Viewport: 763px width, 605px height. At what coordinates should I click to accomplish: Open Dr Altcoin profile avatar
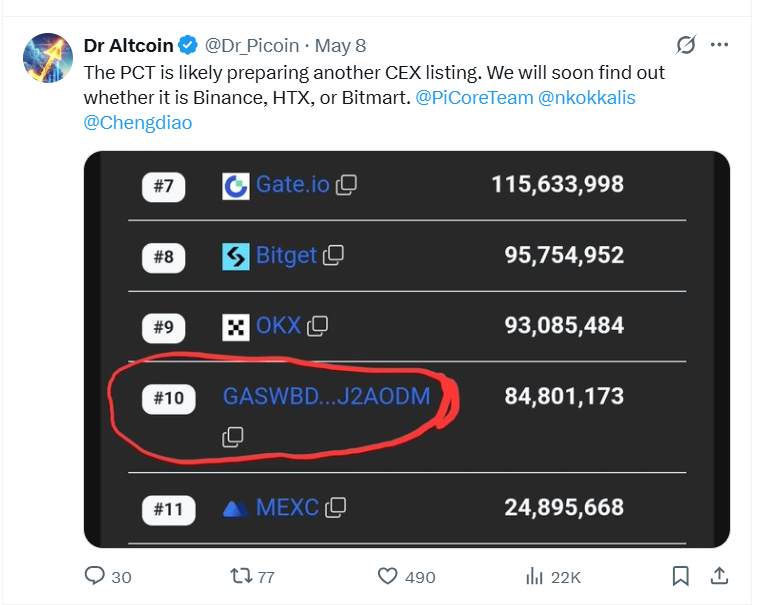coord(47,59)
